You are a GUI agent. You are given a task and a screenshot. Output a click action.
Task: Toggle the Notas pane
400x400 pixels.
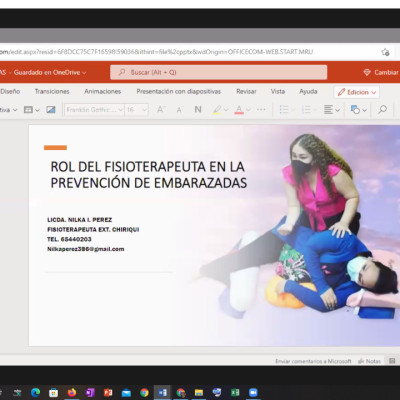click(369, 361)
